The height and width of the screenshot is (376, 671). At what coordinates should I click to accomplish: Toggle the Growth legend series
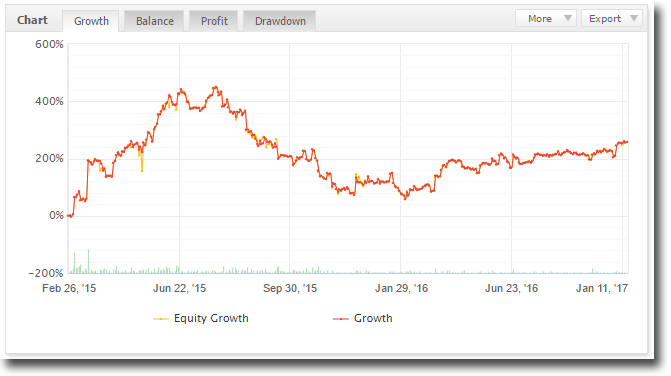tap(362, 318)
